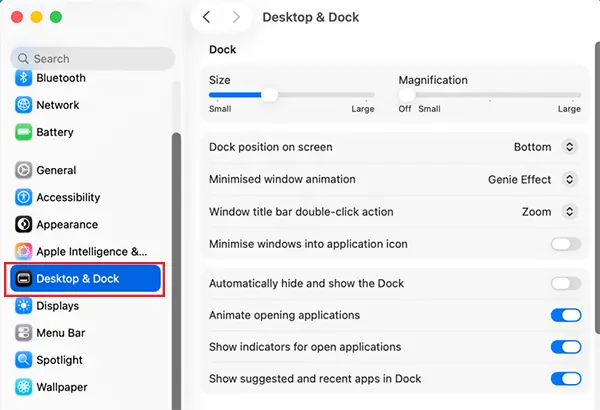Open Battery settings
This screenshot has height=410, width=600.
point(55,132)
